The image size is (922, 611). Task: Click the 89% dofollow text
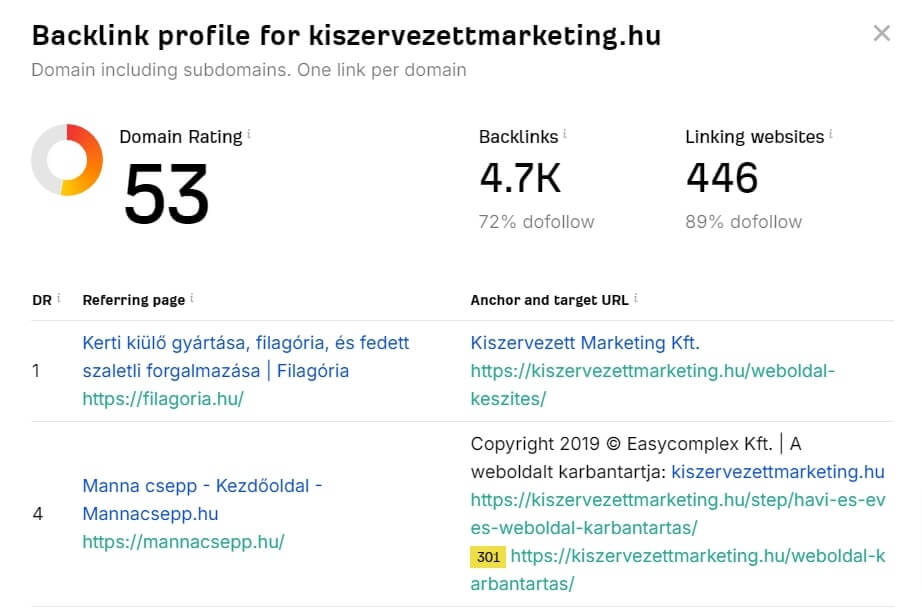tap(743, 222)
